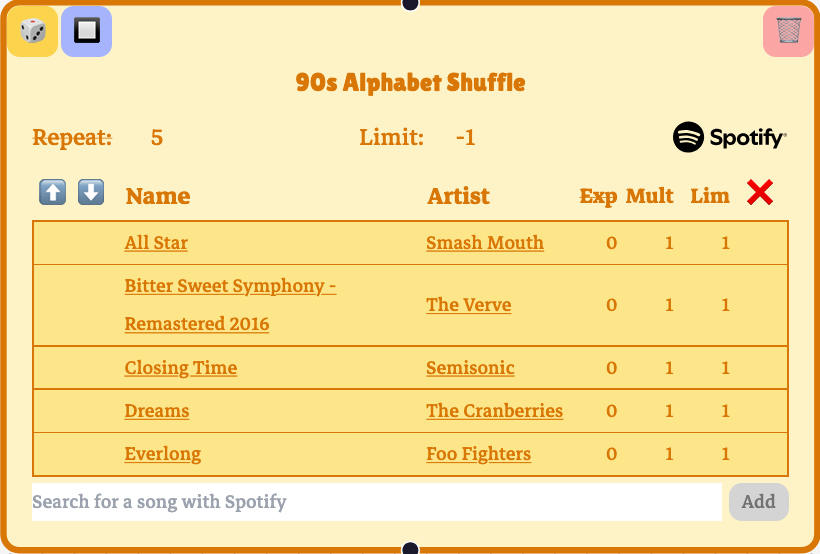Screen dimensions: 820x554
Task: Edit the Repeat value 5
Action: pyautogui.click(x=157, y=138)
